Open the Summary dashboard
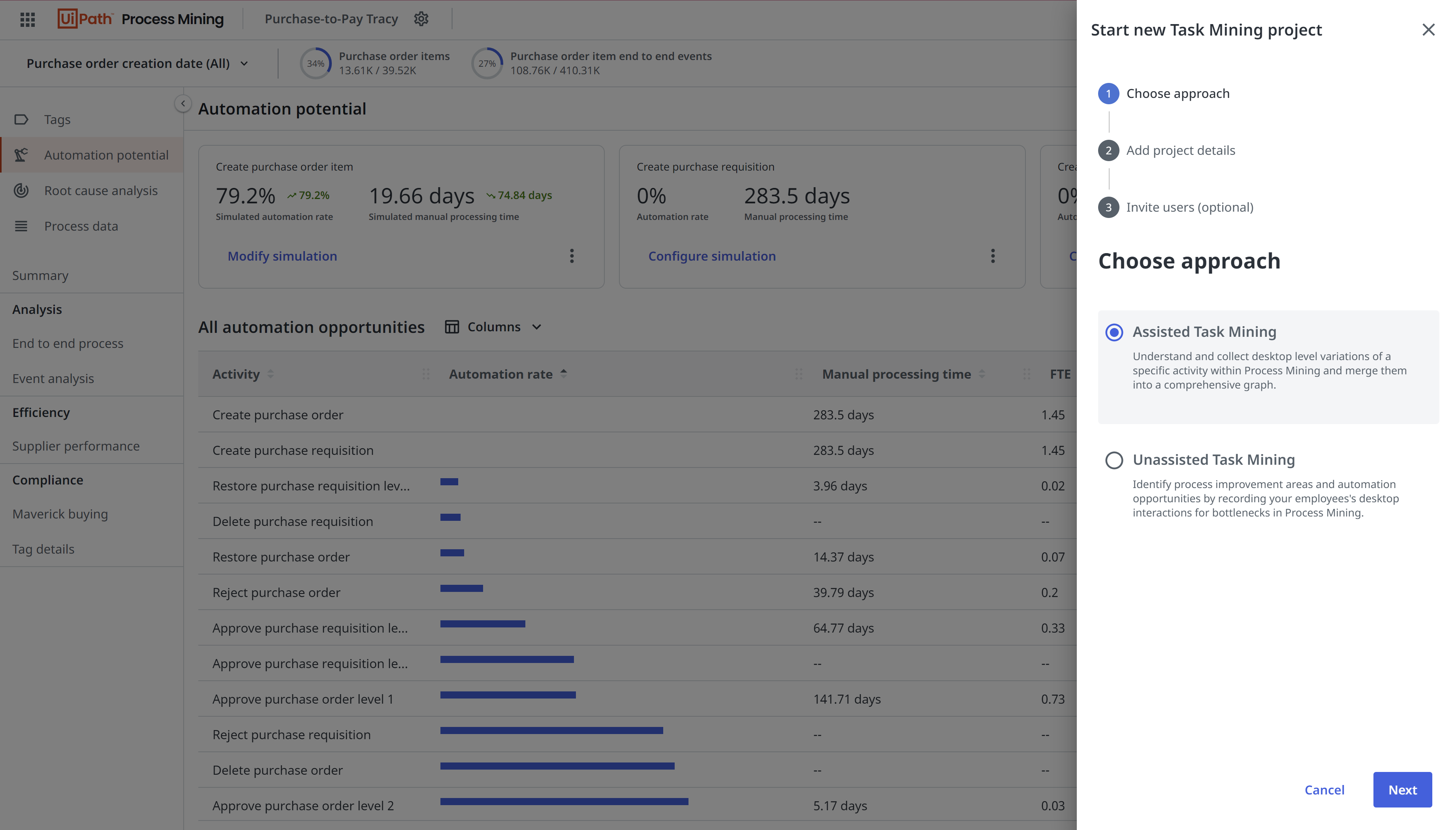The height and width of the screenshot is (830, 1456). tap(40, 275)
